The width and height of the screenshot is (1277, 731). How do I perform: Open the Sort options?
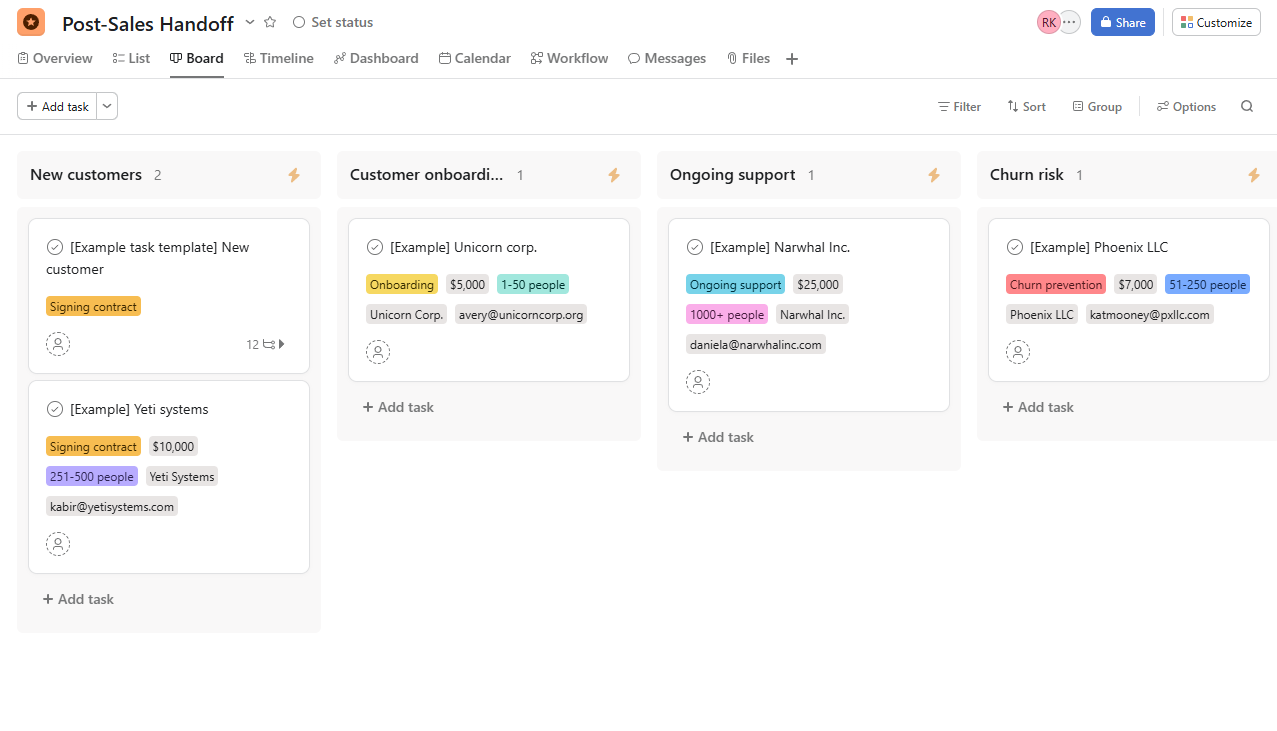(x=1026, y=106)
